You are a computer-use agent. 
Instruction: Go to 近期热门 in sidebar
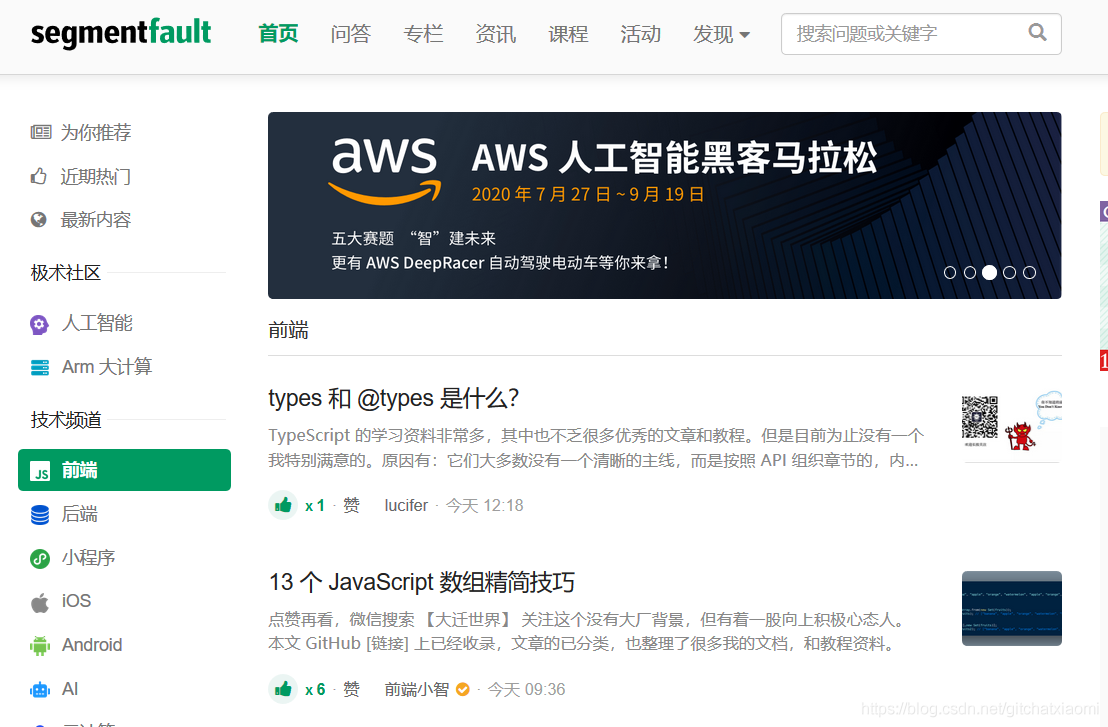[95, 177]
